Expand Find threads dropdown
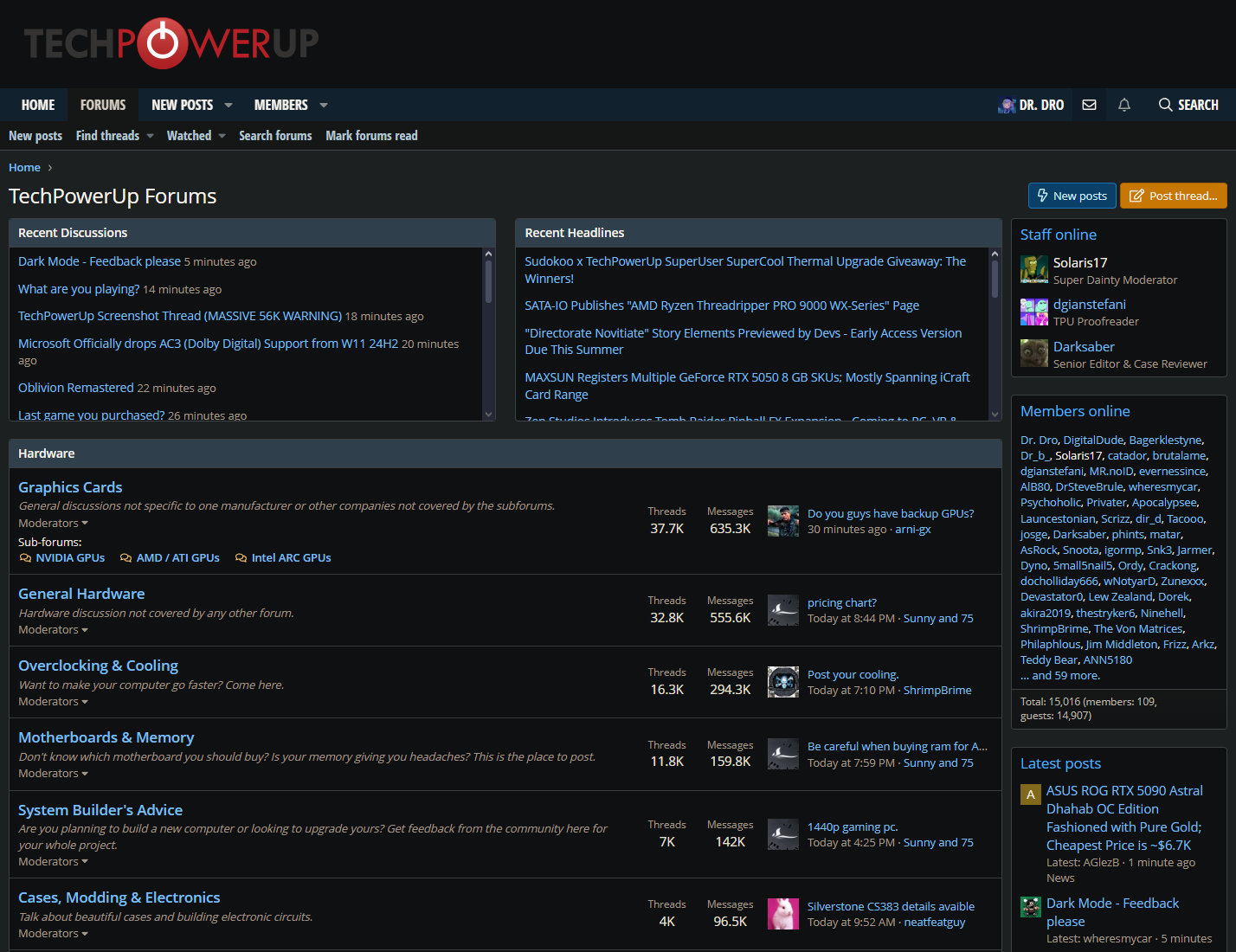The height and width of the screenshot is (952, 1236). coord(150,136)
